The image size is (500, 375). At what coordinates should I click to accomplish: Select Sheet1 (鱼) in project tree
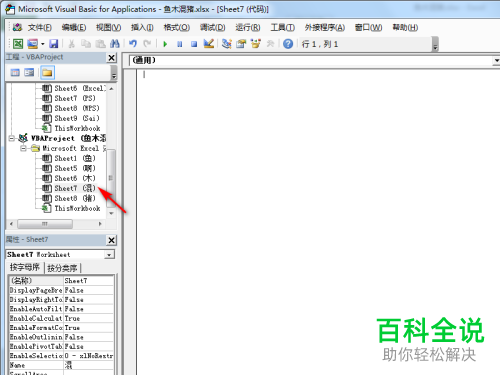click(69, 158)
